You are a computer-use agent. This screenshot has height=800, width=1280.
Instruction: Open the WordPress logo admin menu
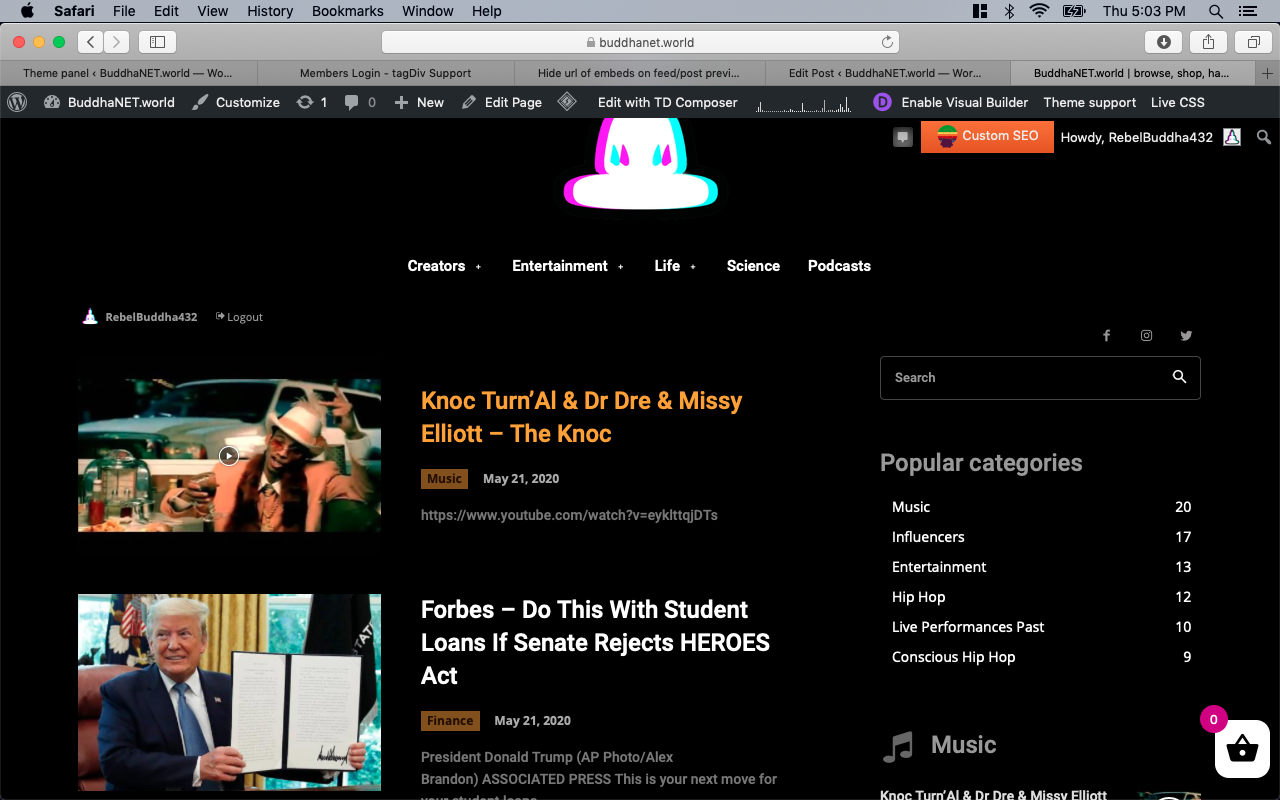(17, 102)
